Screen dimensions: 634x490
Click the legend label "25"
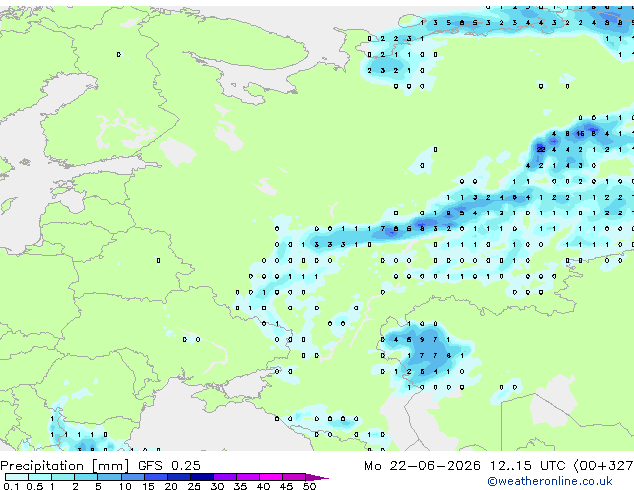[x=194, y=486]
